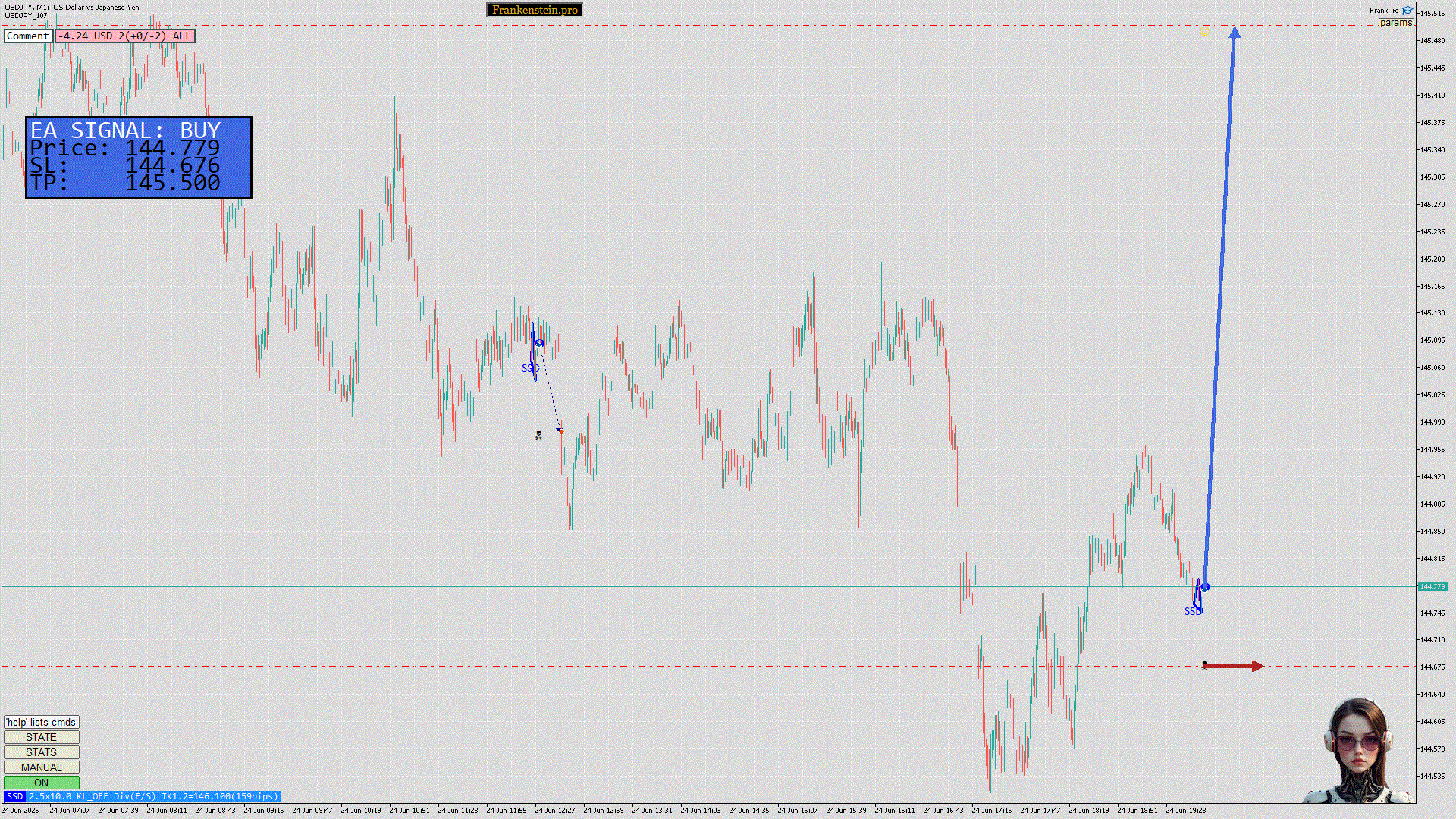Click the FrankPro graduation cap icon
Screen dimensions: 1456x819
point(1407,11)
